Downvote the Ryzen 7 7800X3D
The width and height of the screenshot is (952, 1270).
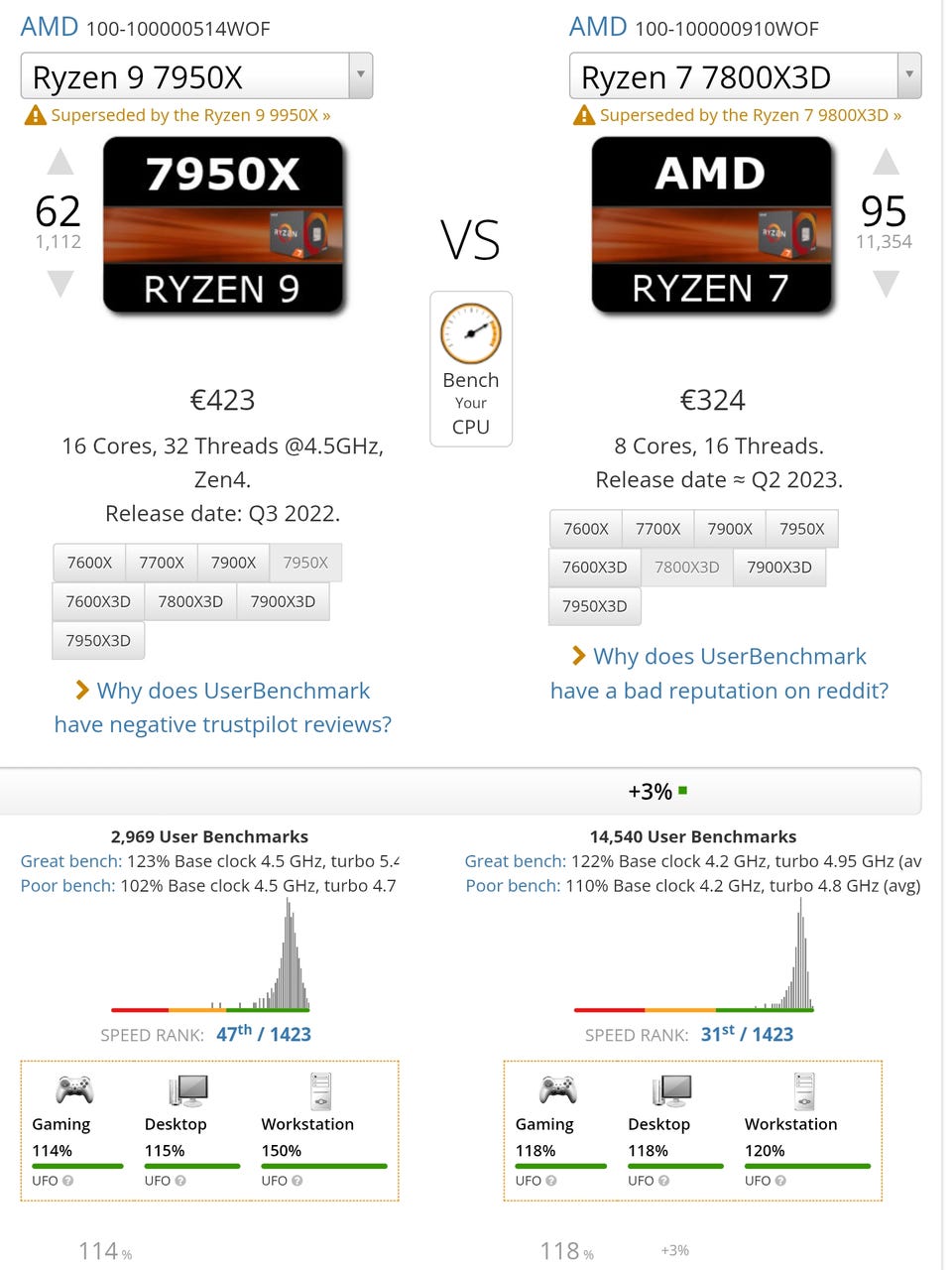pyautogui.click(x=886, y=284)
